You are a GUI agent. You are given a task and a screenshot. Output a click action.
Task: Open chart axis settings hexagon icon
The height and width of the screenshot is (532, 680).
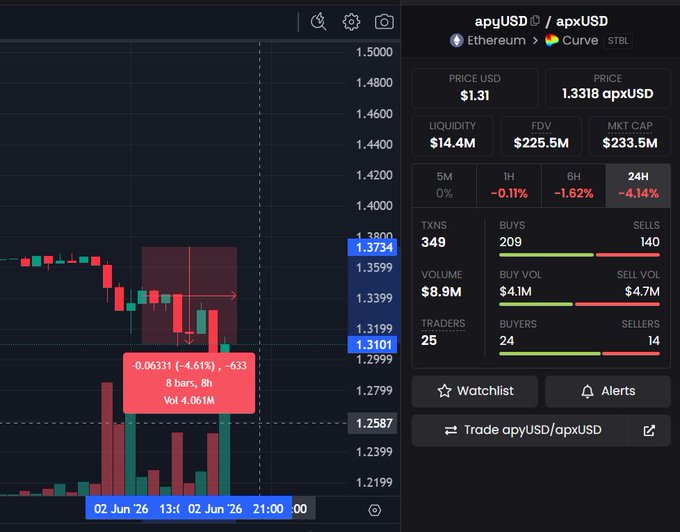tap(375, 510)
